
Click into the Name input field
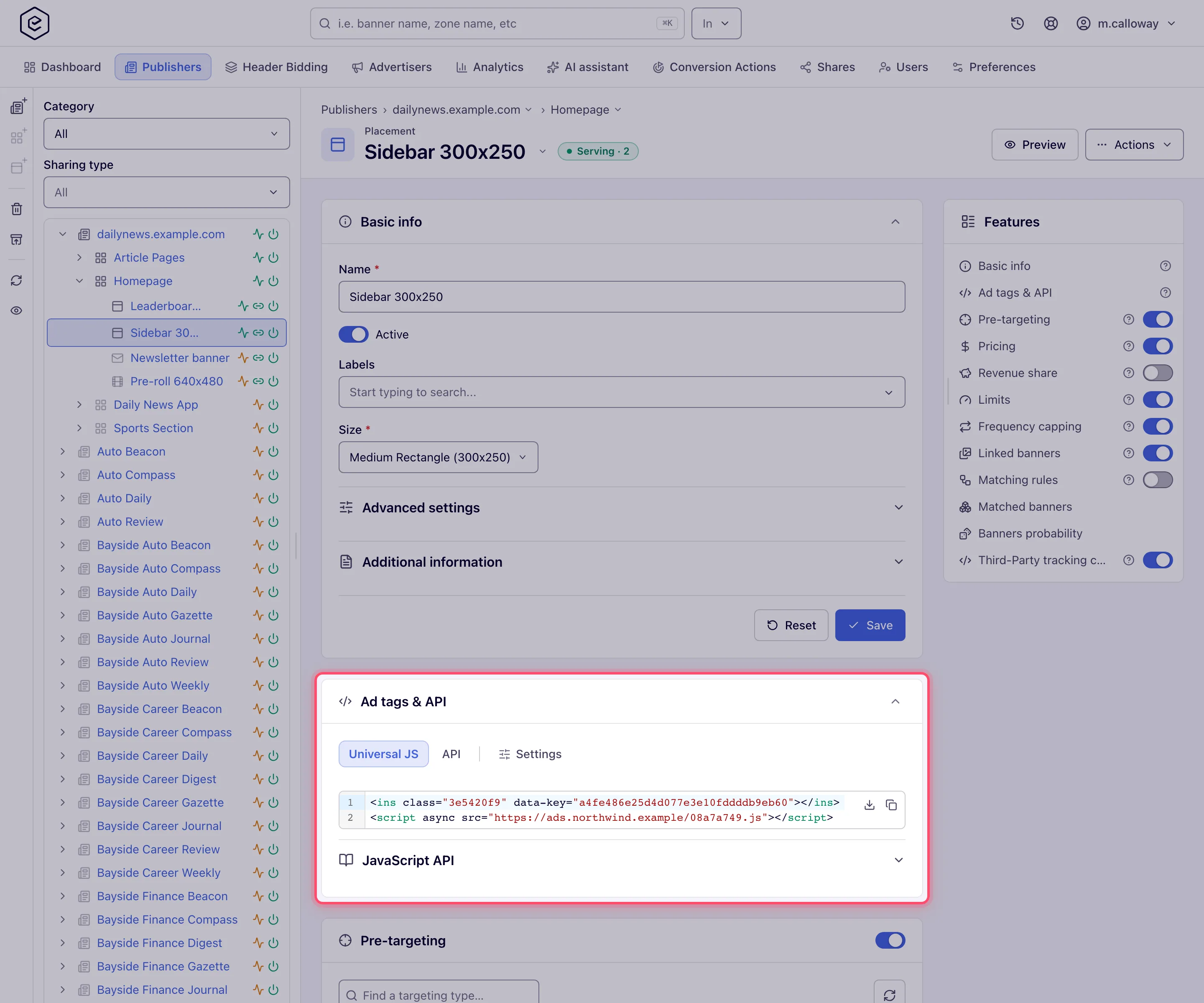click(x=622, y=296)
